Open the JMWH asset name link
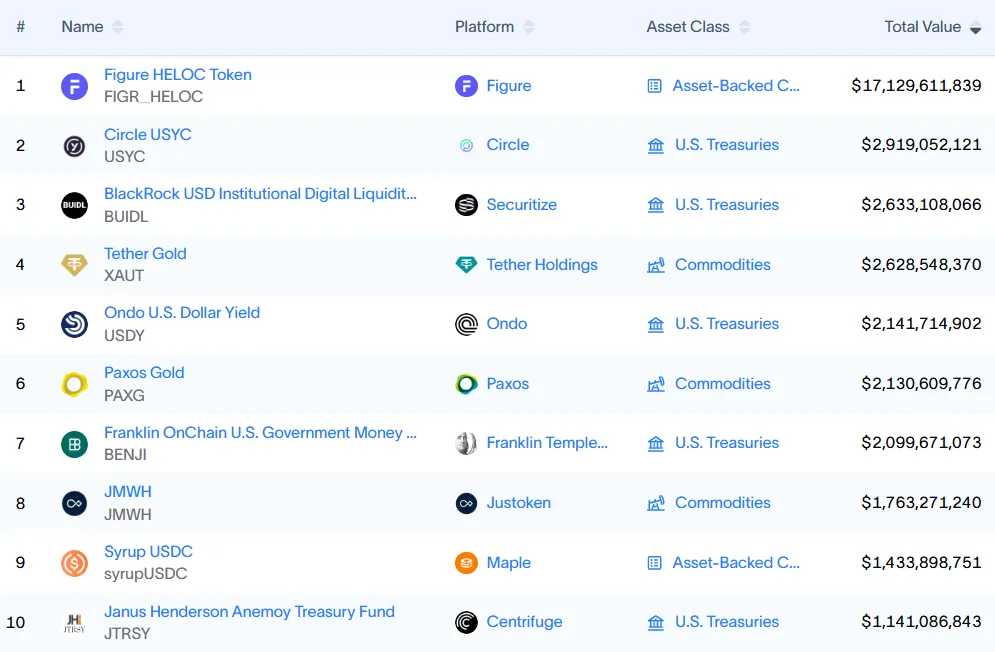Image resolution: width=995 pixels, height=652 pixels. click(x=128, y=492)
